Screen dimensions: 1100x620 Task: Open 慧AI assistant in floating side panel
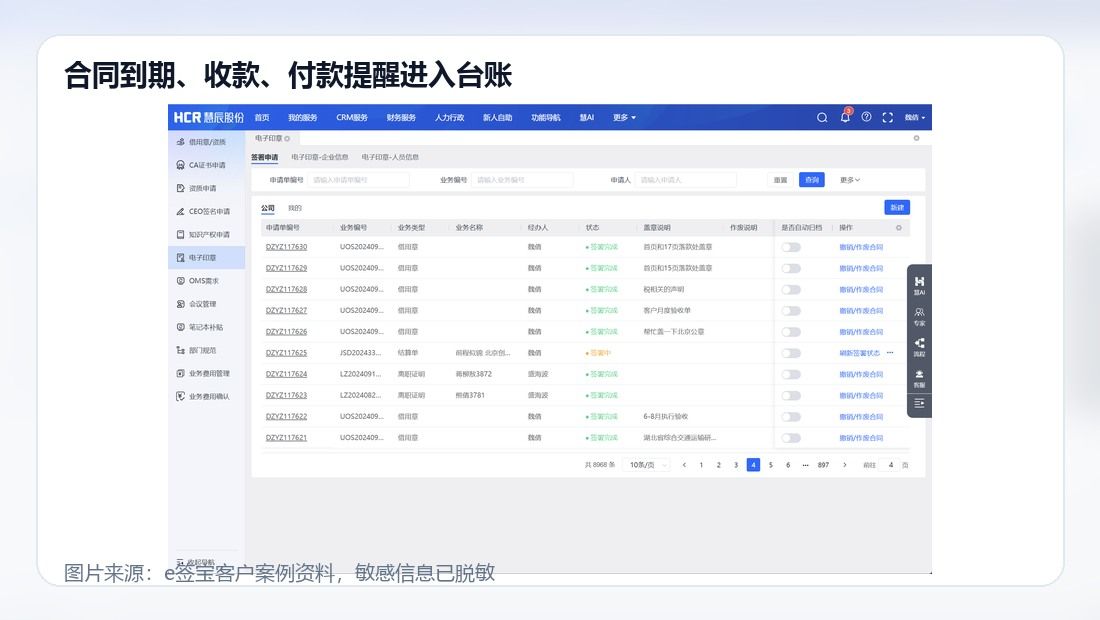coord(919,285)
